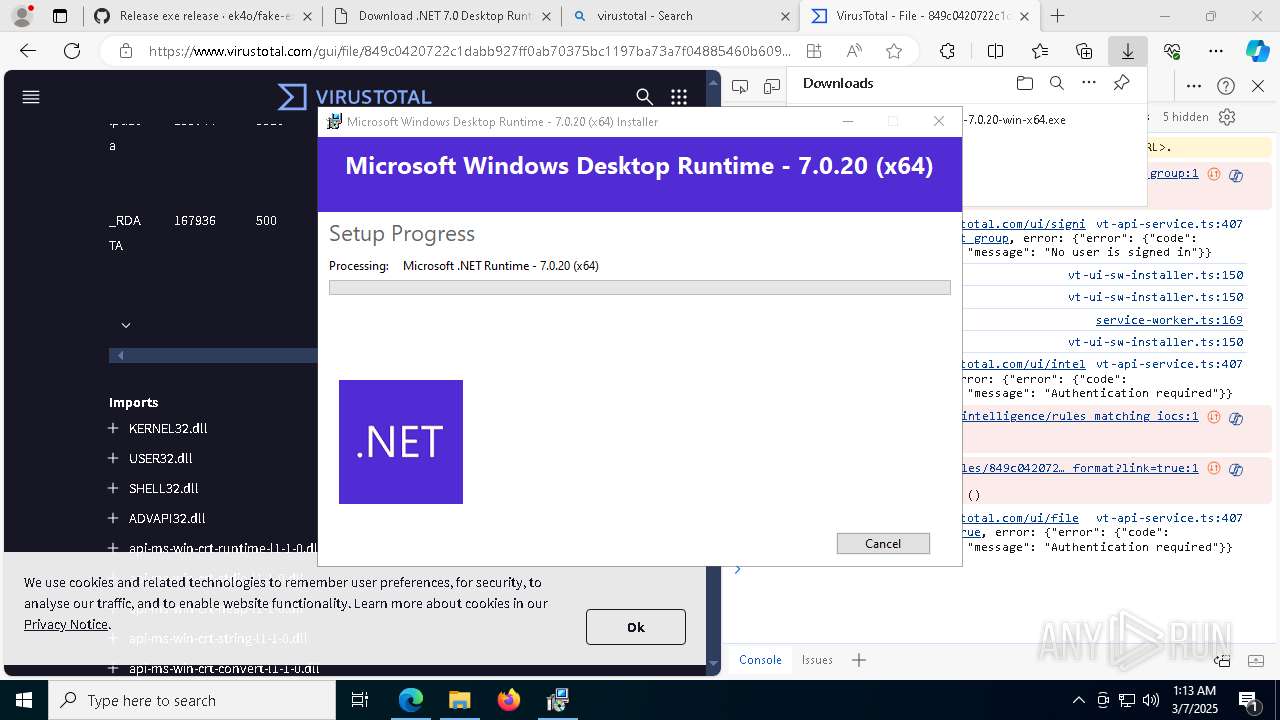Search downloads in Downloads panel
1280x720 pixels.
coord(1057,83)
